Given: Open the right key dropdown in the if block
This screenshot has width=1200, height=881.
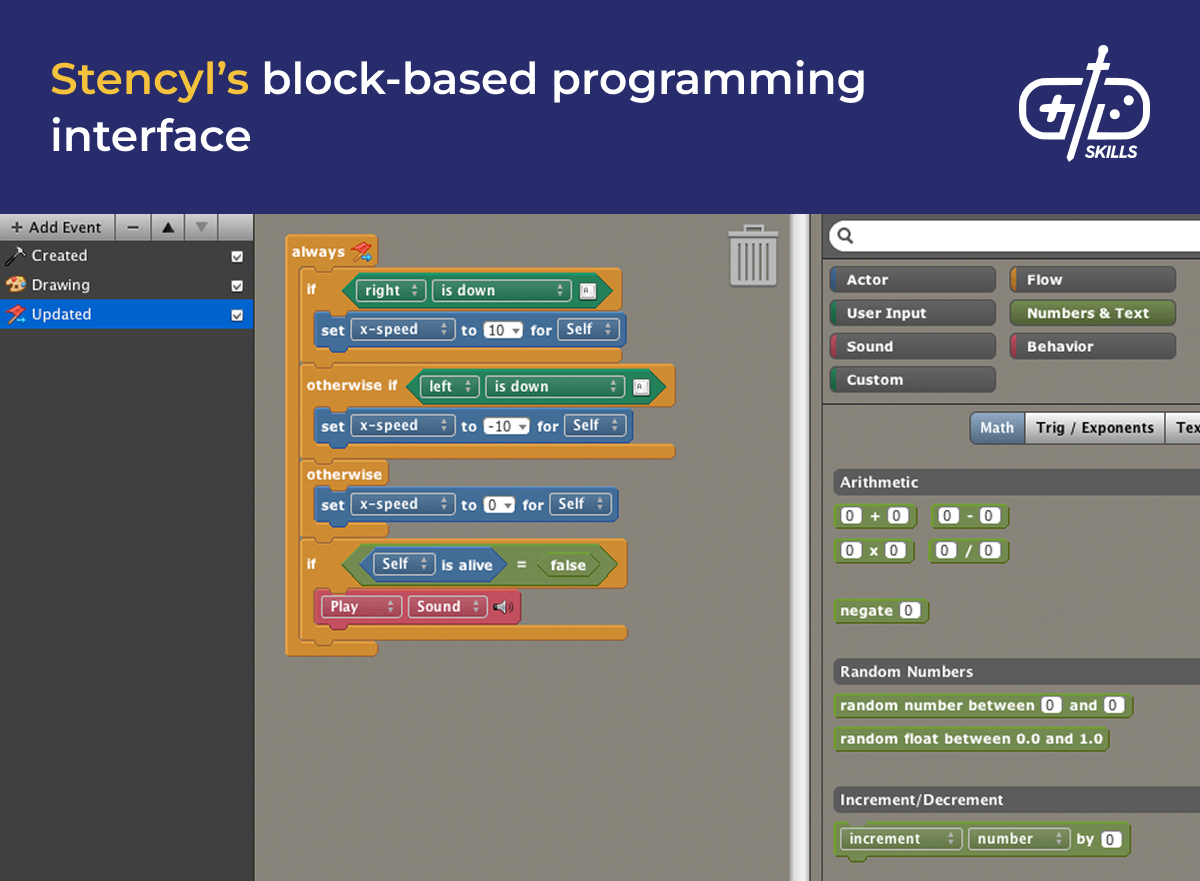Looking at the screenshot, I should click(x=389, y=290).
